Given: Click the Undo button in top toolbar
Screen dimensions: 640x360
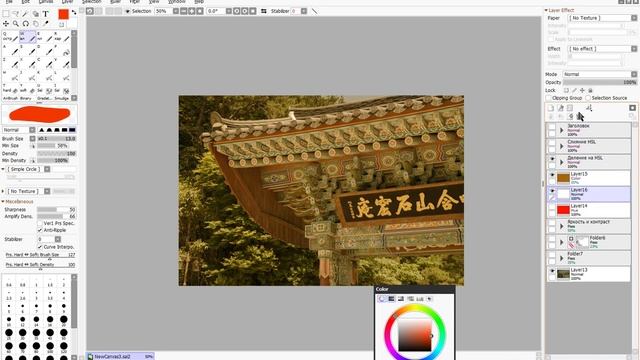Looking at the screenshot, I should (x=90, y=11).
